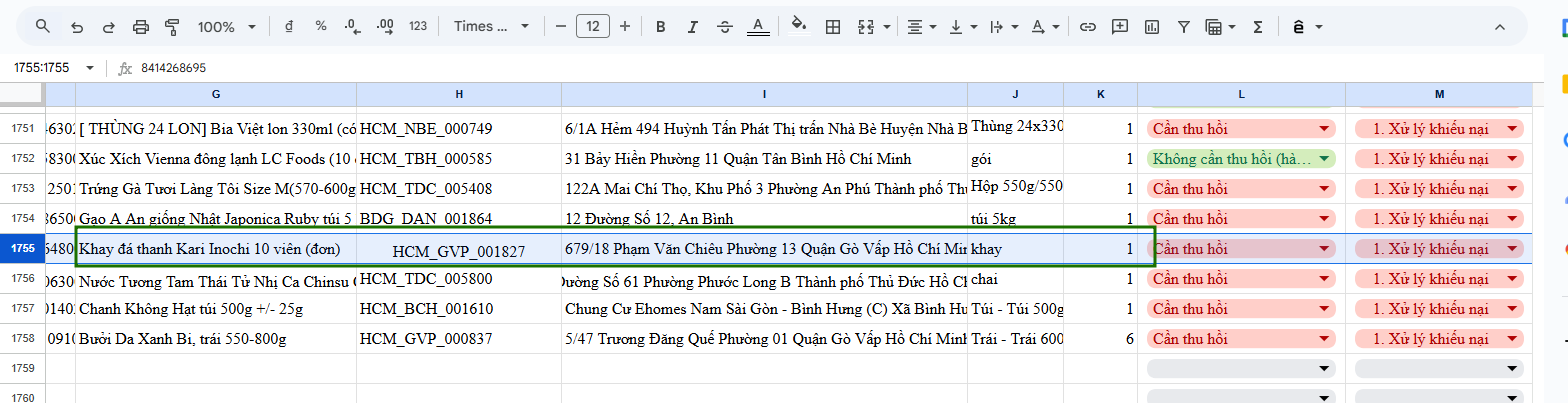Screen dimensions: 1568x403
Task: Decrease font size with minus button
Action: [561, 26]
